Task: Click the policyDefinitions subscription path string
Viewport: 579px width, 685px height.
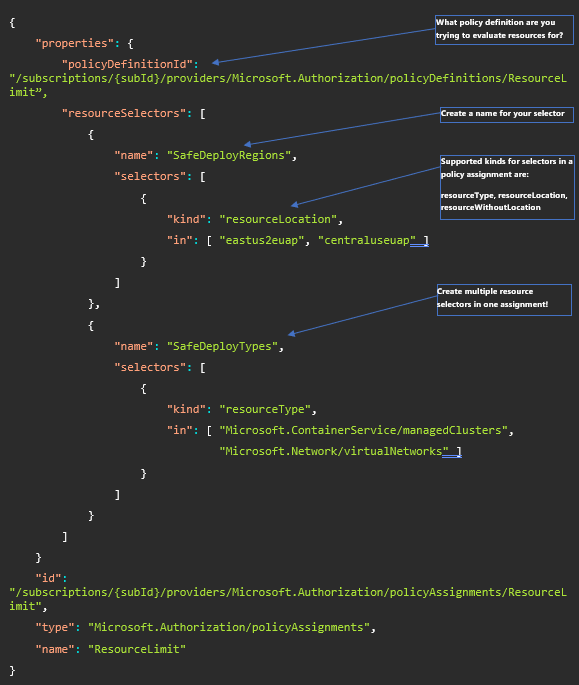Action: (288, 85)
